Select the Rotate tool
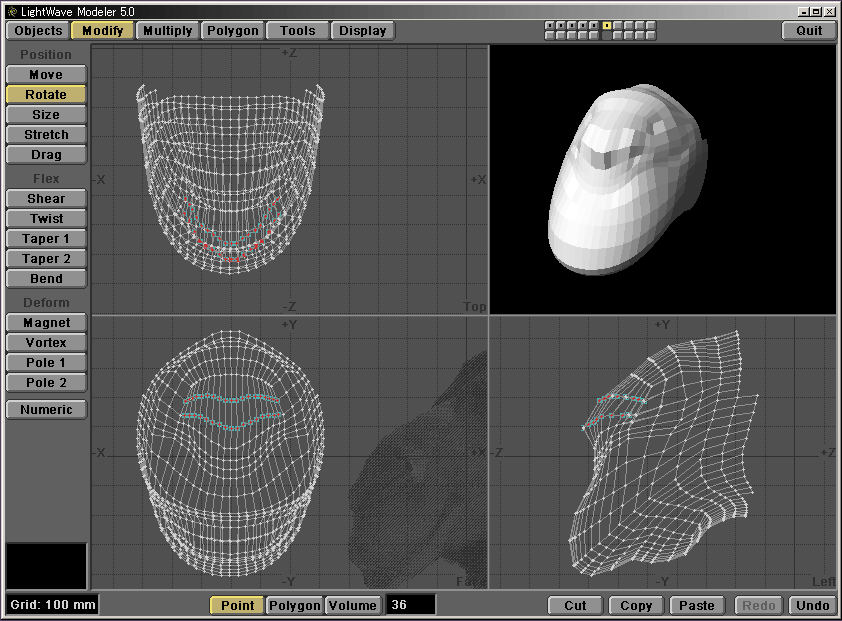This screenshot has height=621, width=842. pyautogui.click(x=46, y=95)
